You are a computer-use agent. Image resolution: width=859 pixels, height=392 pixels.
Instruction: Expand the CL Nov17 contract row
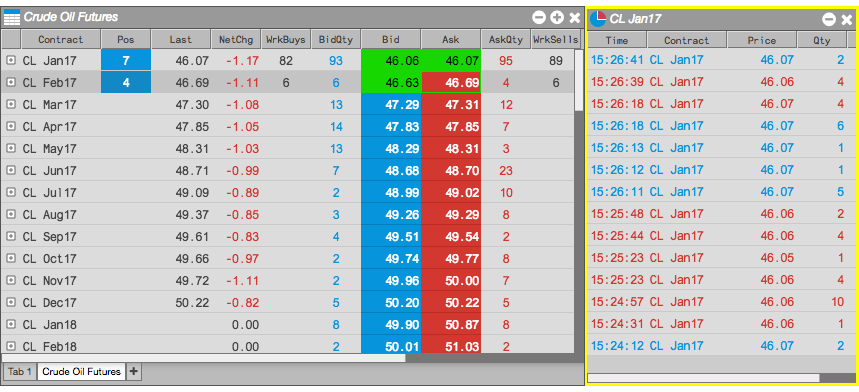click(10, 280)
